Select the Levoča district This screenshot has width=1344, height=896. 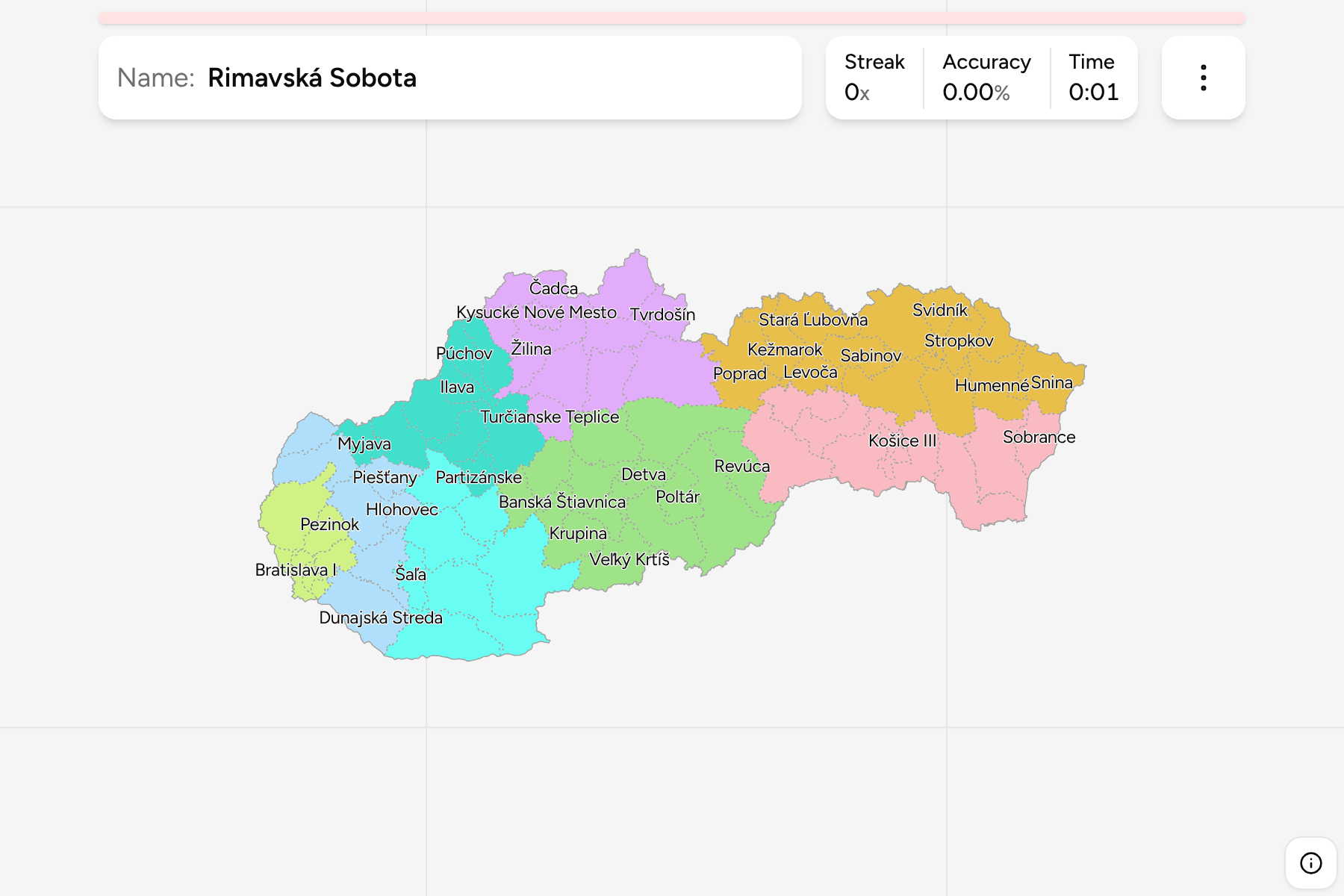(x=810, y=372)
